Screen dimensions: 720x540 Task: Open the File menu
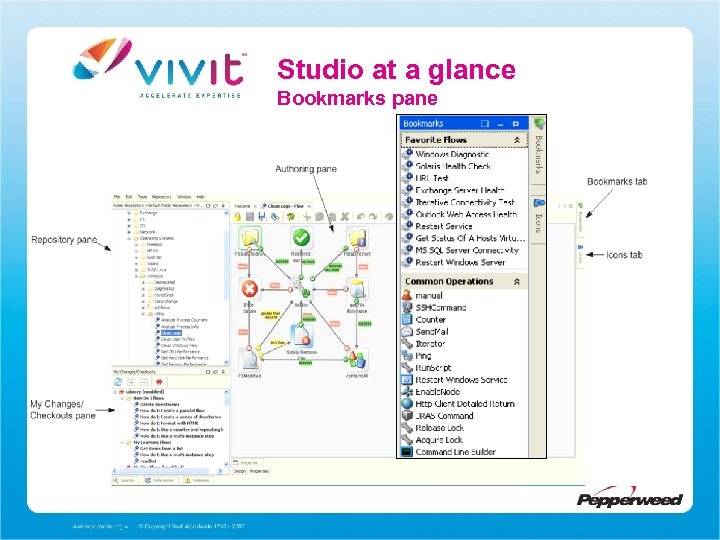point(117,197)
